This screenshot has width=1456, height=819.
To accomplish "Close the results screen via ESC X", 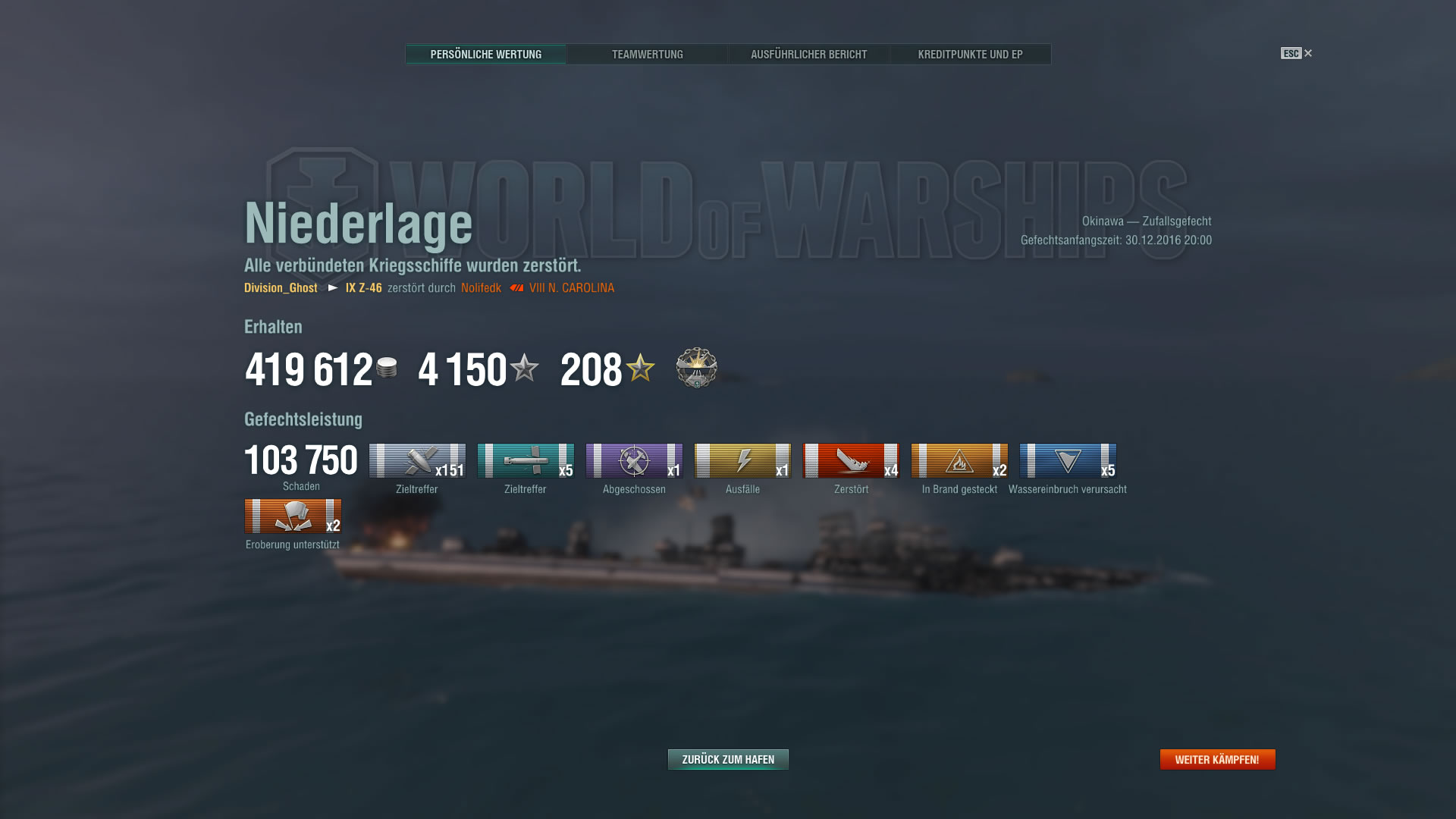I will coord(1296,53).
